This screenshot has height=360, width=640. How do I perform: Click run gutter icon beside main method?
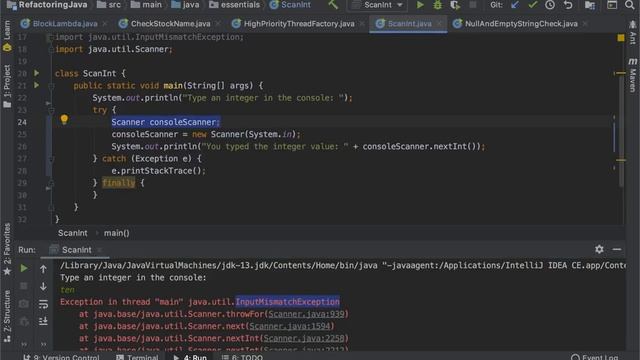click(36, 85)
